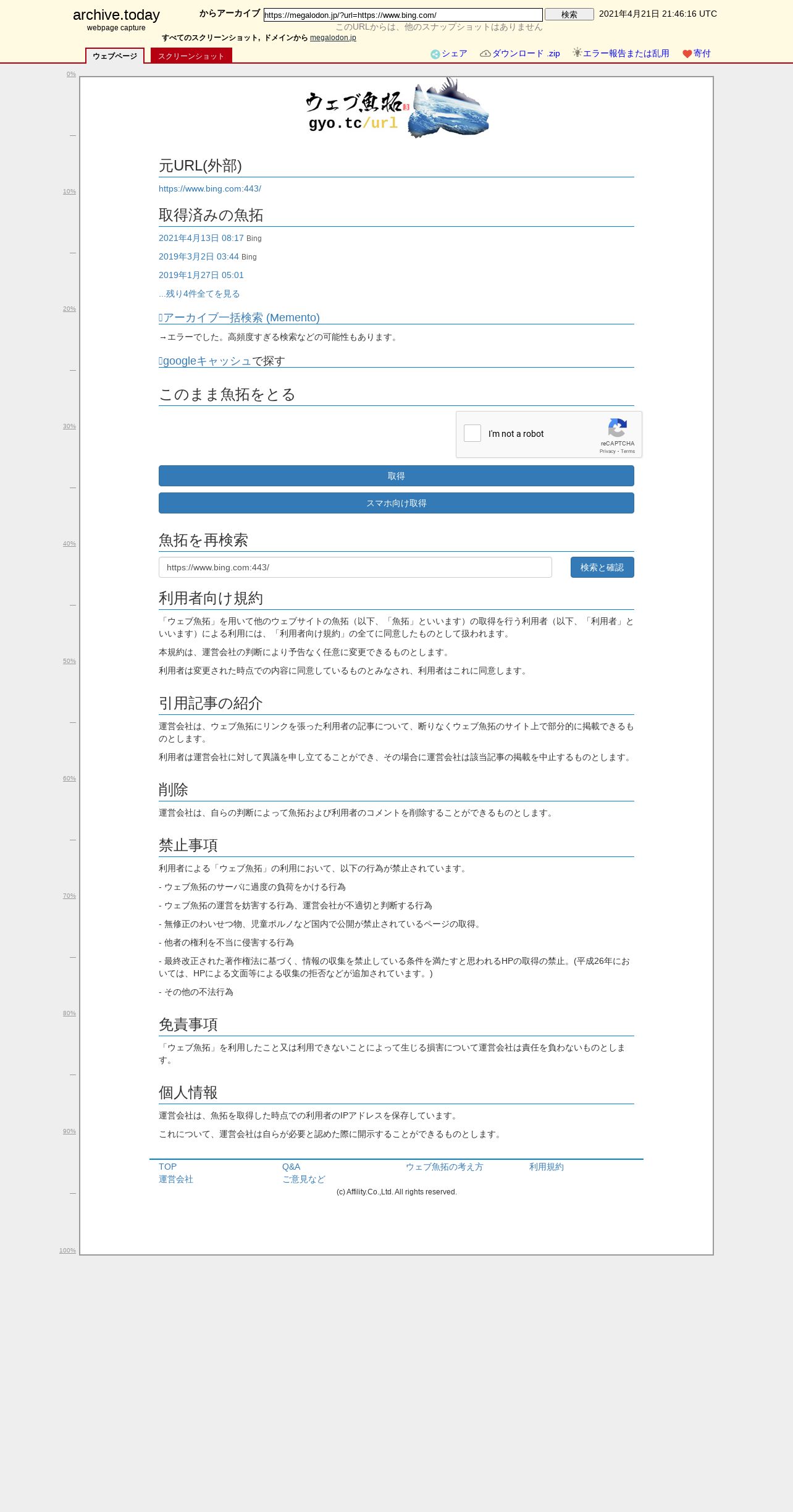Switch to the ウェブページ tab
Viewport: 793px width, 1512px height.
coord(115,56)
